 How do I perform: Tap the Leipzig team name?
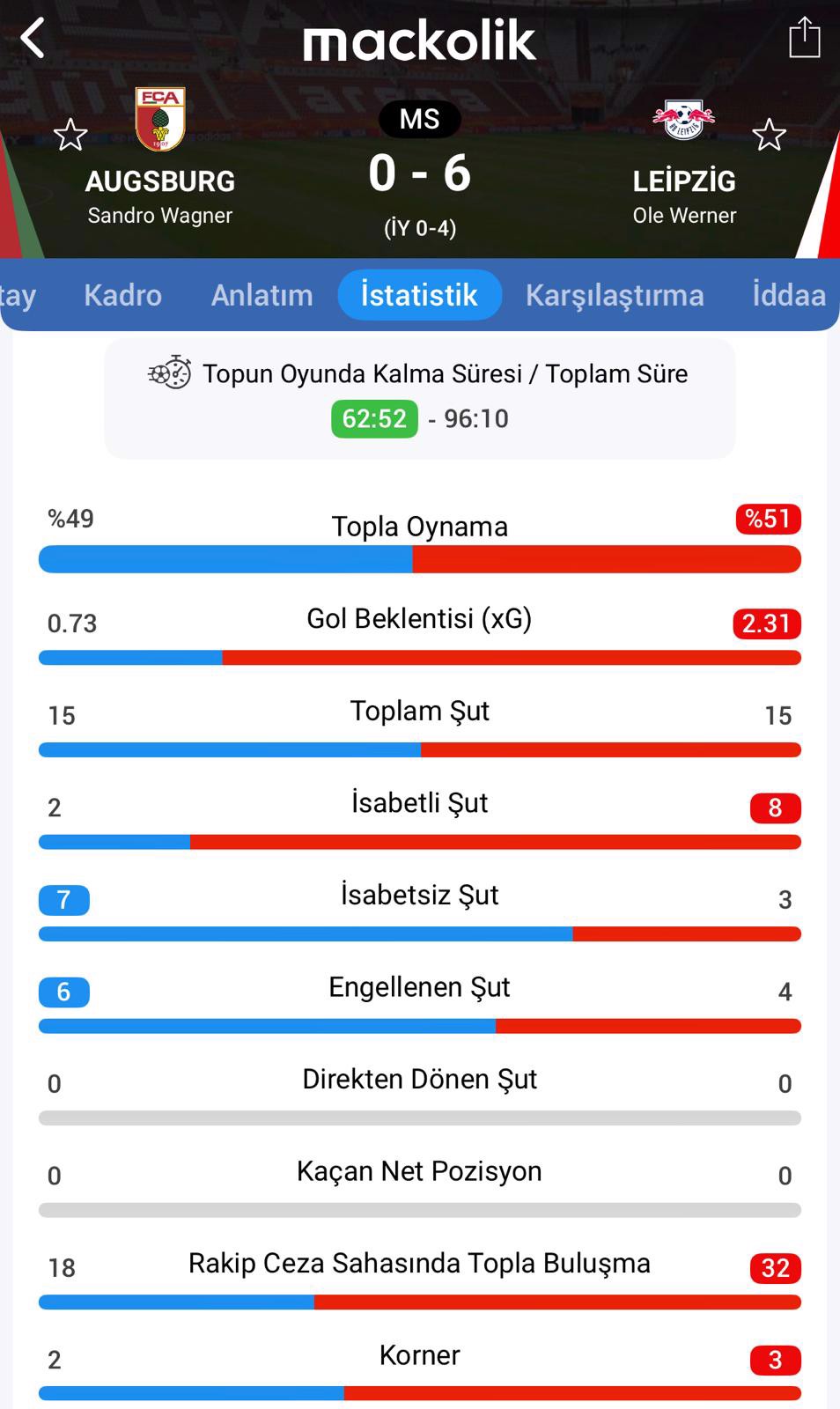[x=684, y=181]
